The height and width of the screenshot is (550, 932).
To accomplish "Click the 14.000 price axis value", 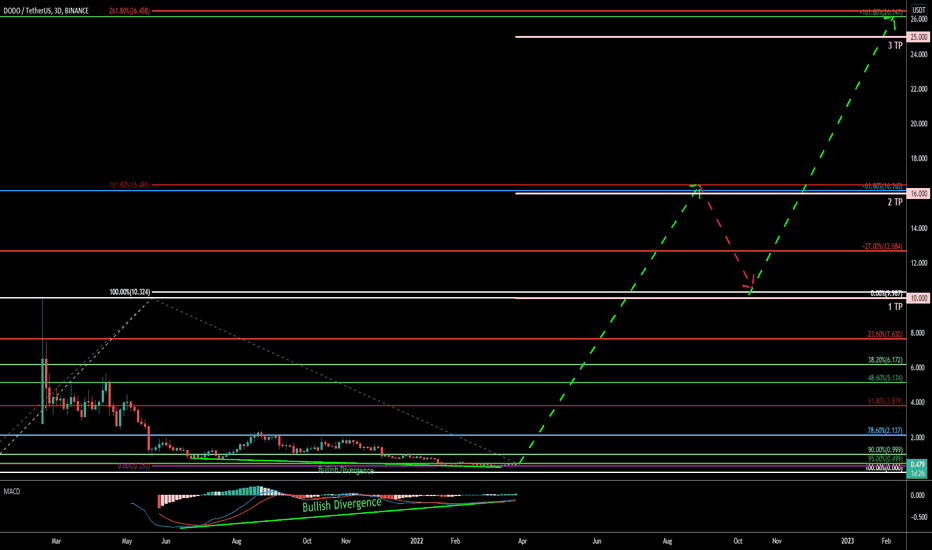I will pos(919,228).
